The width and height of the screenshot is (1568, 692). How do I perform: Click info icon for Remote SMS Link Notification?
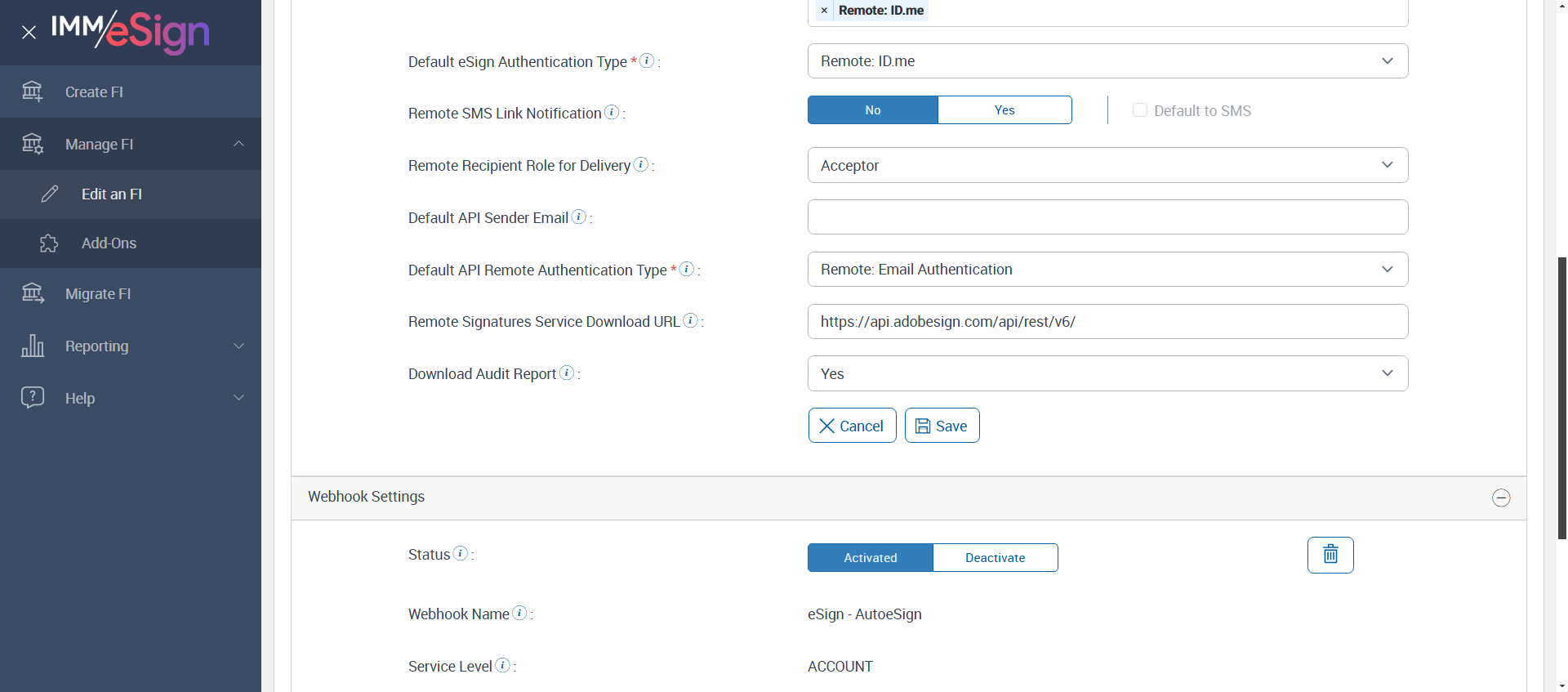click(612, 112)
